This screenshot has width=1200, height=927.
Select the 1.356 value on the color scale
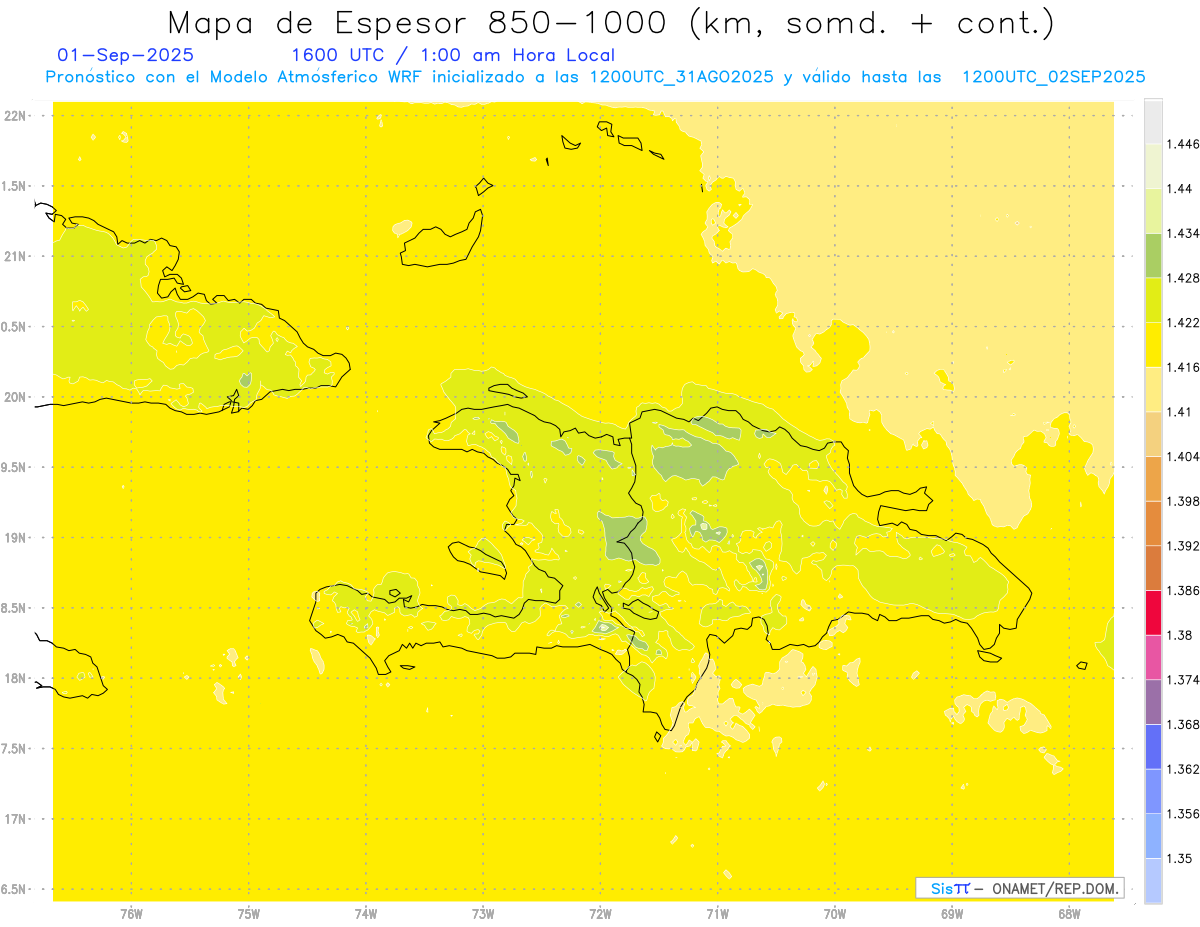[x=1182, y=813]
